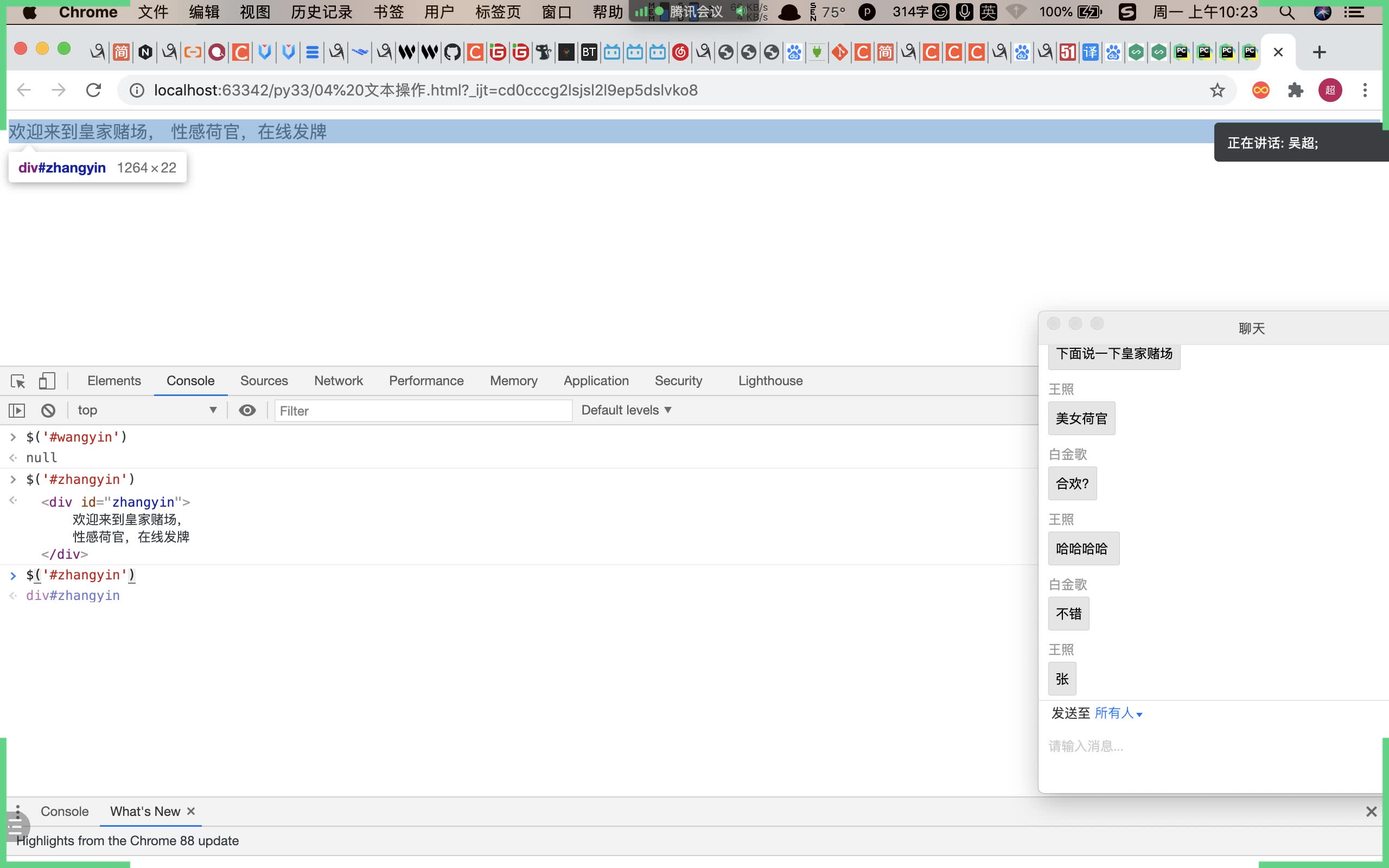The width and height of the screenshot is (1389, 868).
Task: Click the live expression eye icon
Action: [247, 411]
